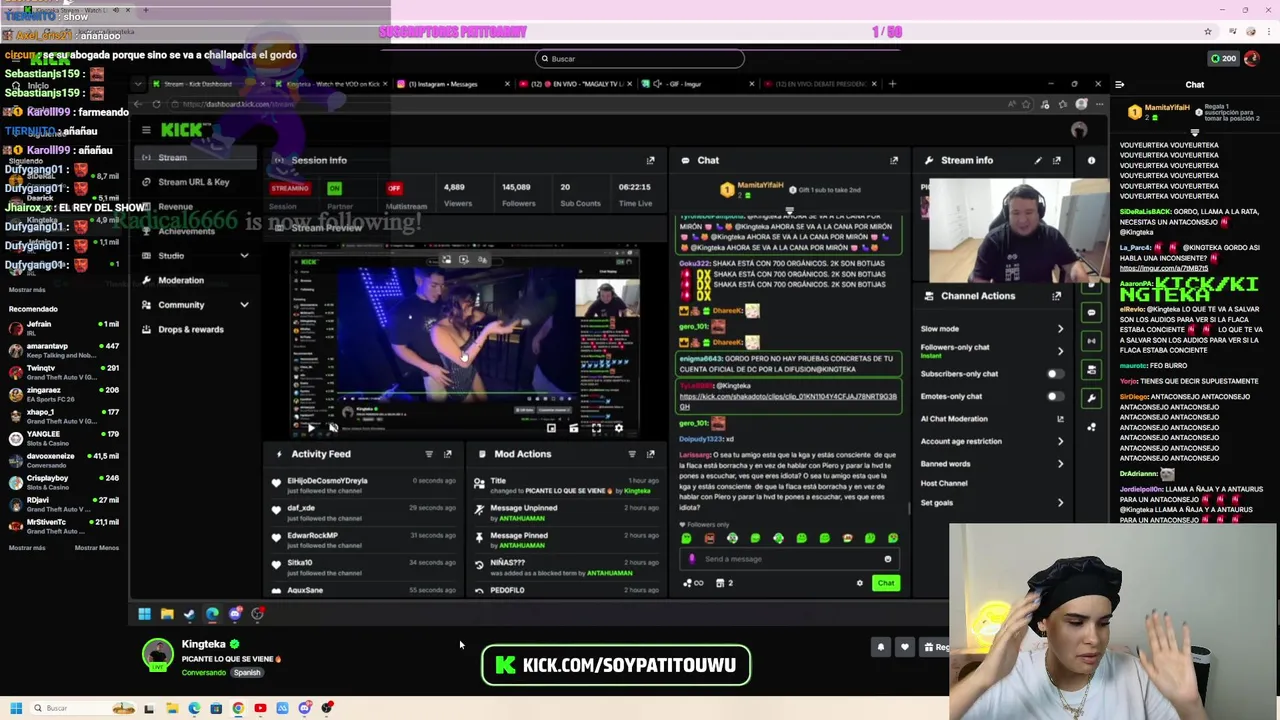
Task: Filter the Activity Feed list
Action: click(x=429, y=454)
